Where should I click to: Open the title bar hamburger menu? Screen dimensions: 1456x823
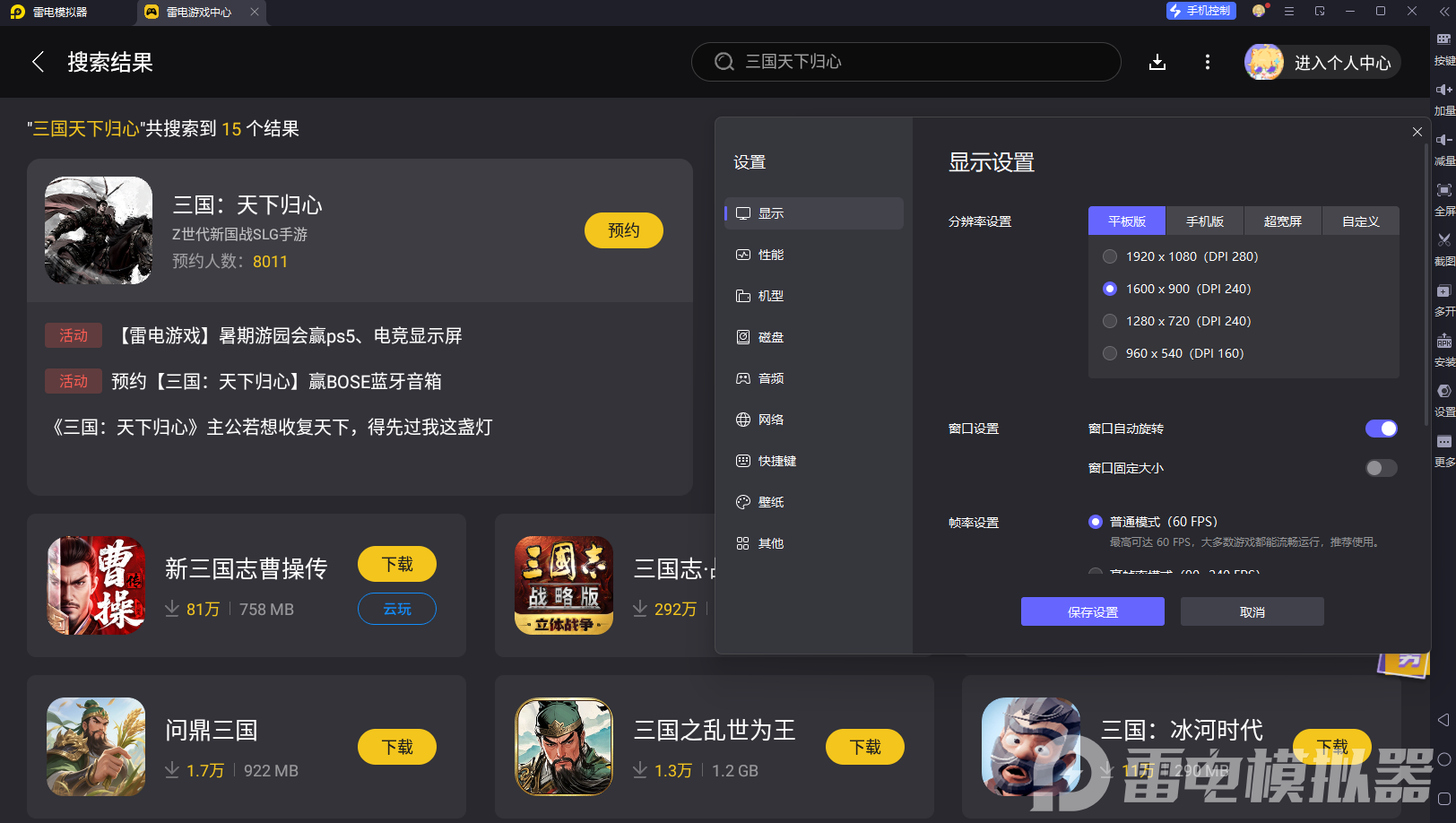[1289, 11]
